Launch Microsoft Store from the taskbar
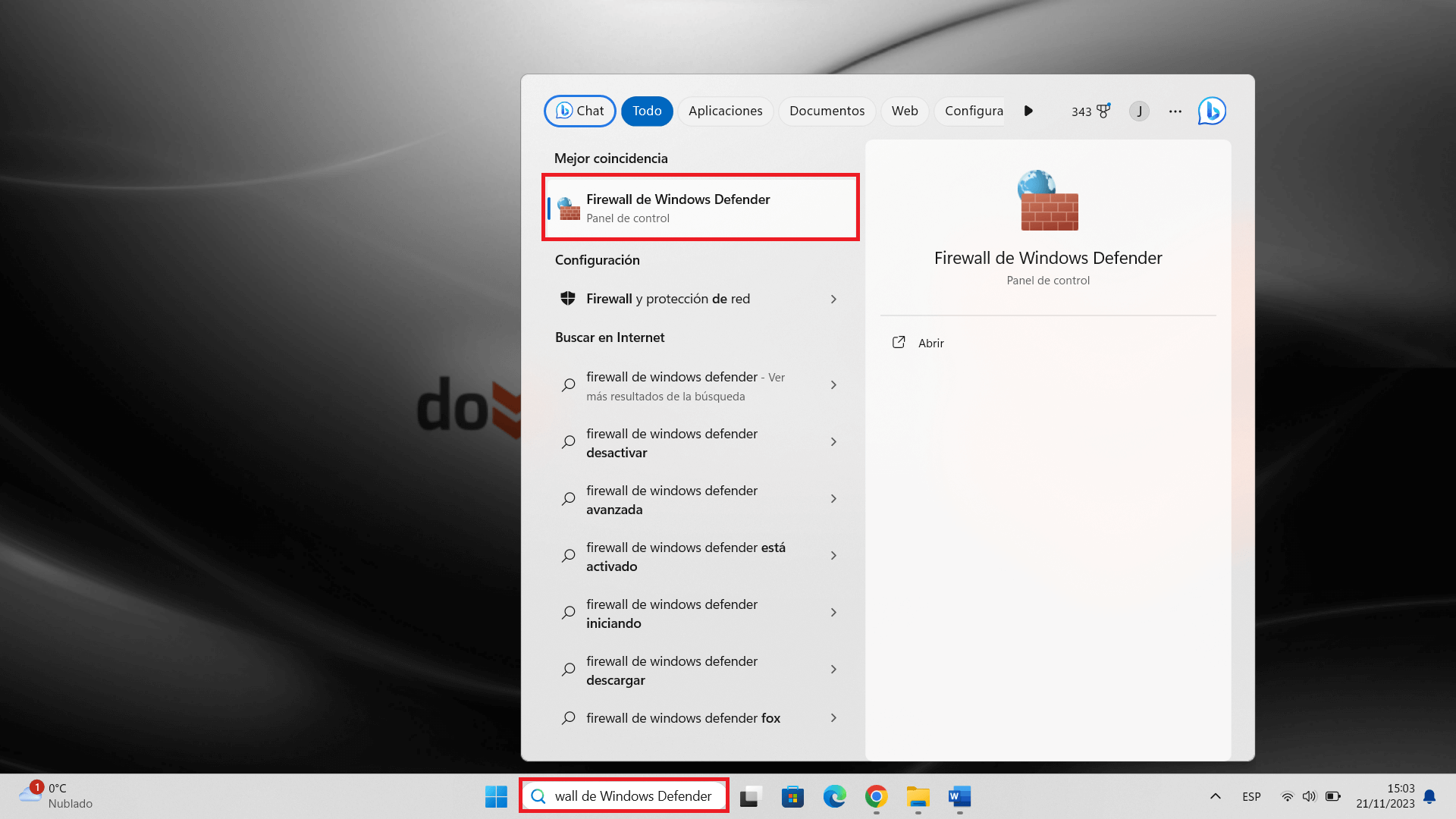The width and height of the screenshot is (1456, 819). coord(792,796)
